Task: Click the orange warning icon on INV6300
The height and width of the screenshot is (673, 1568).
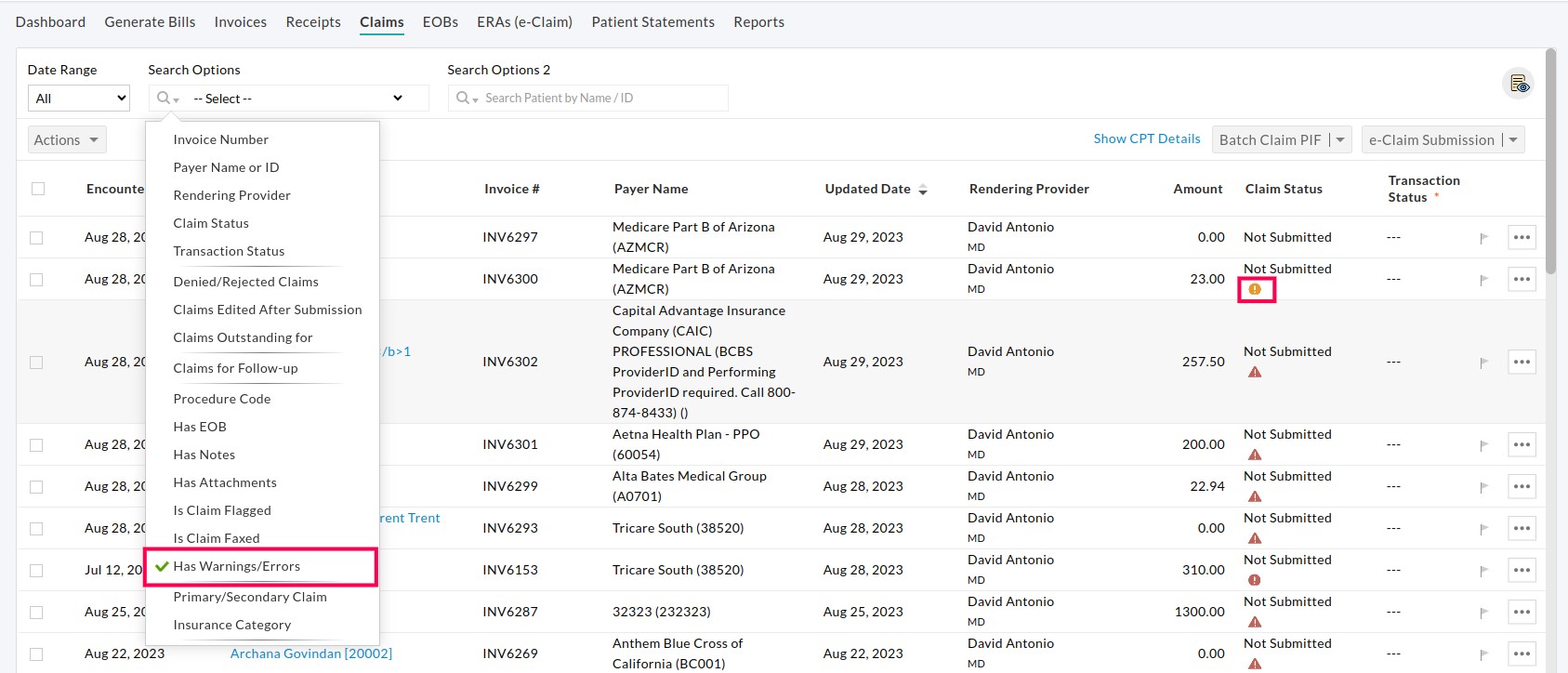Action: tap(1255, 290)
